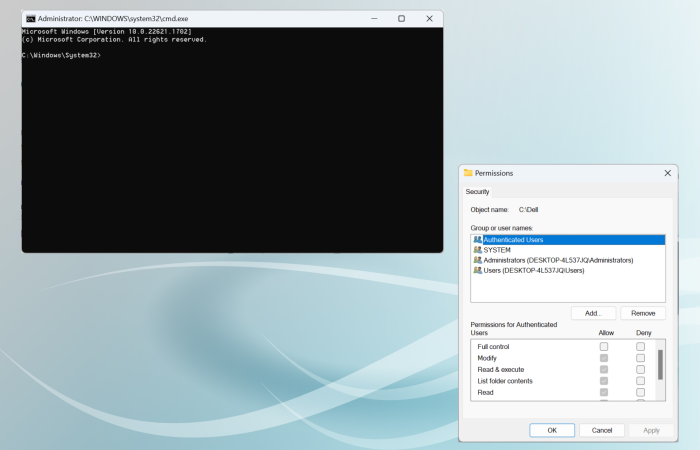The image size is (700, 450).
Task: Click the Add... button
Action: coord(593,313)
